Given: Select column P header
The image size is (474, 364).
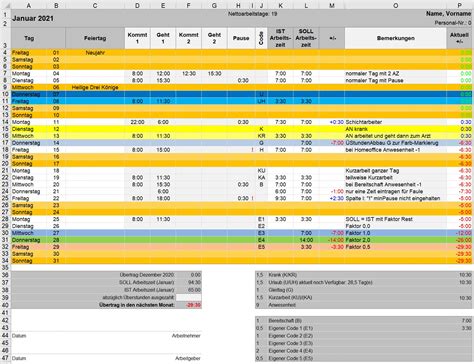Looking at the screenshot, I should [460, 5].
